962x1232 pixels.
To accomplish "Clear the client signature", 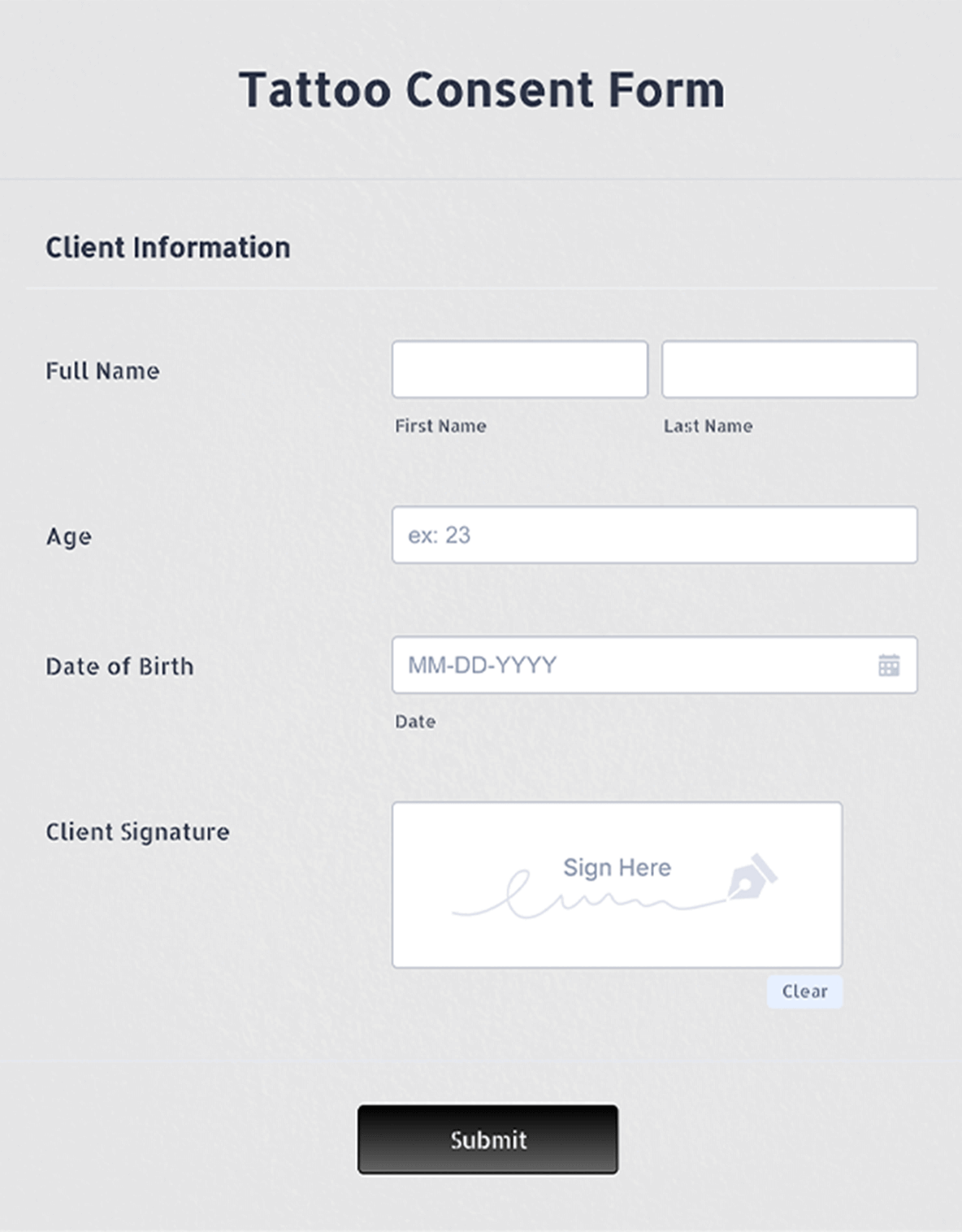I will (804, 991).
